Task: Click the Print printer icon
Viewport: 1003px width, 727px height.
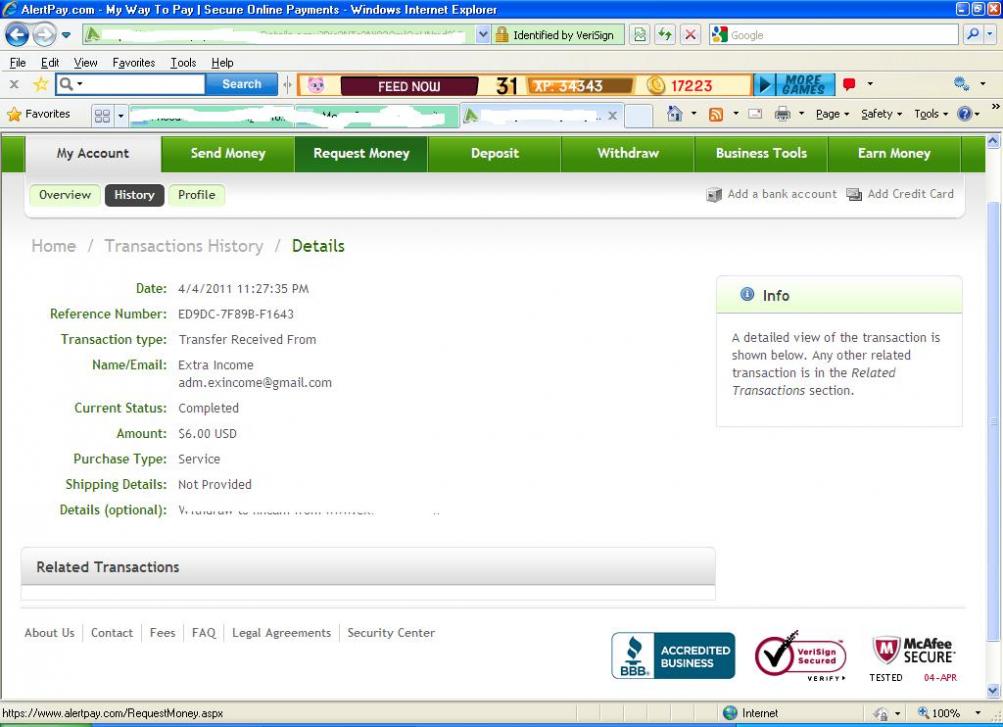Action: 782,114
